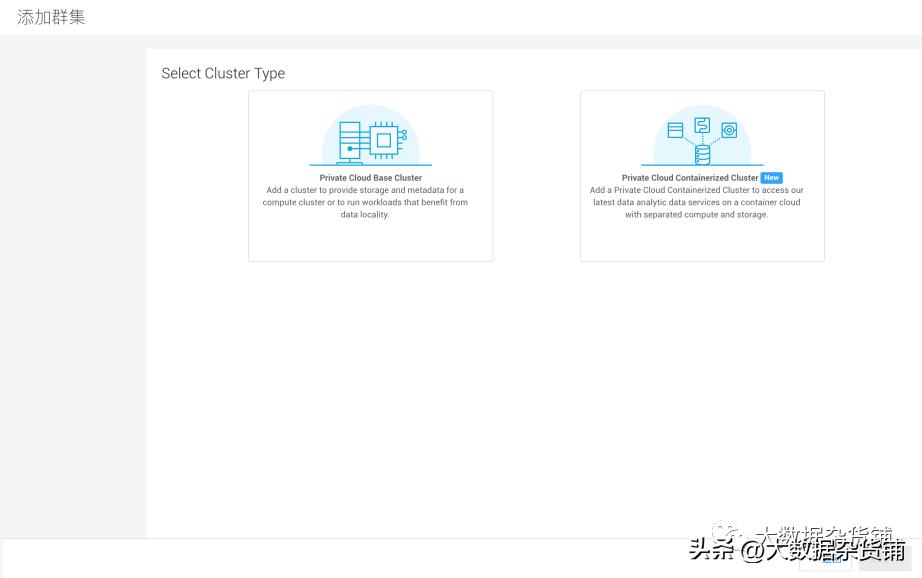Click the stacked storage icon in Containerized Cluster illustration
Viewport: 922px width, 578px height.
(x=676, y=130)
